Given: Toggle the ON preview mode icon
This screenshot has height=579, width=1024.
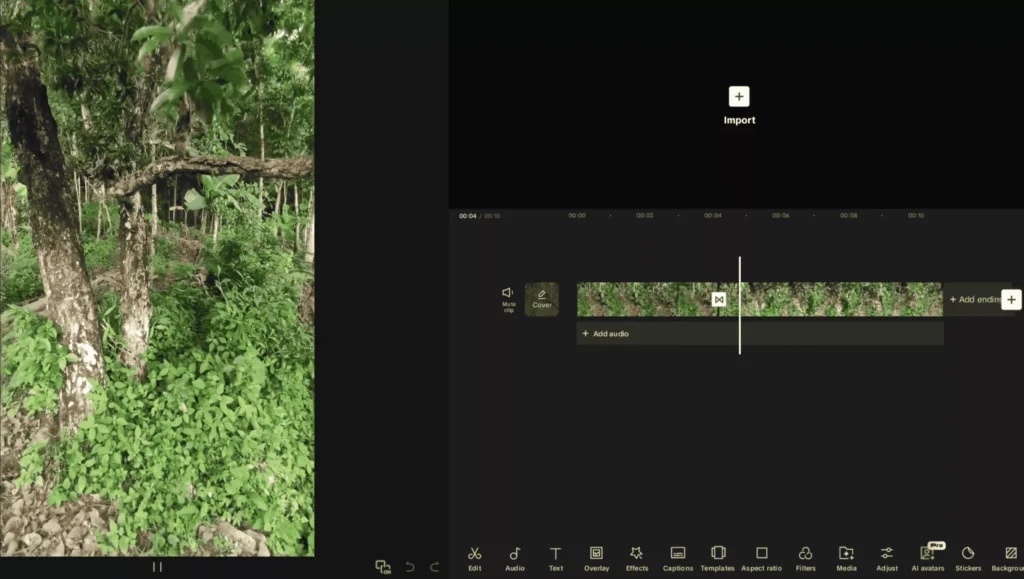Looking at the screenshot, I should [x=383, y=567].
